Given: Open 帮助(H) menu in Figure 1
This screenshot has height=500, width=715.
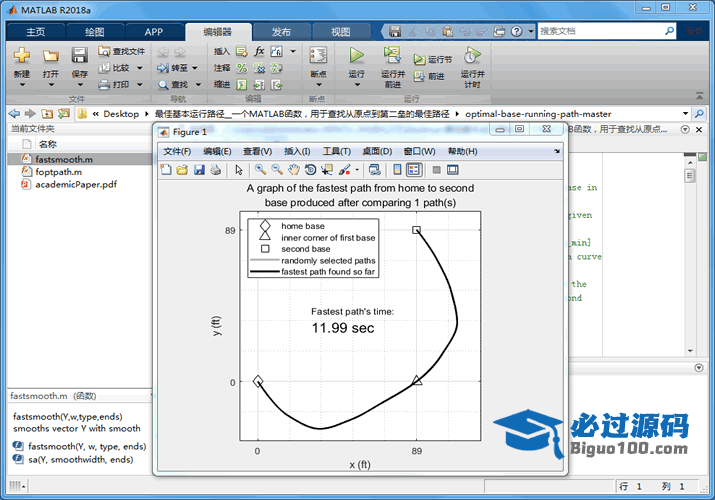Looking at the screenshot, I should point(462,151).
